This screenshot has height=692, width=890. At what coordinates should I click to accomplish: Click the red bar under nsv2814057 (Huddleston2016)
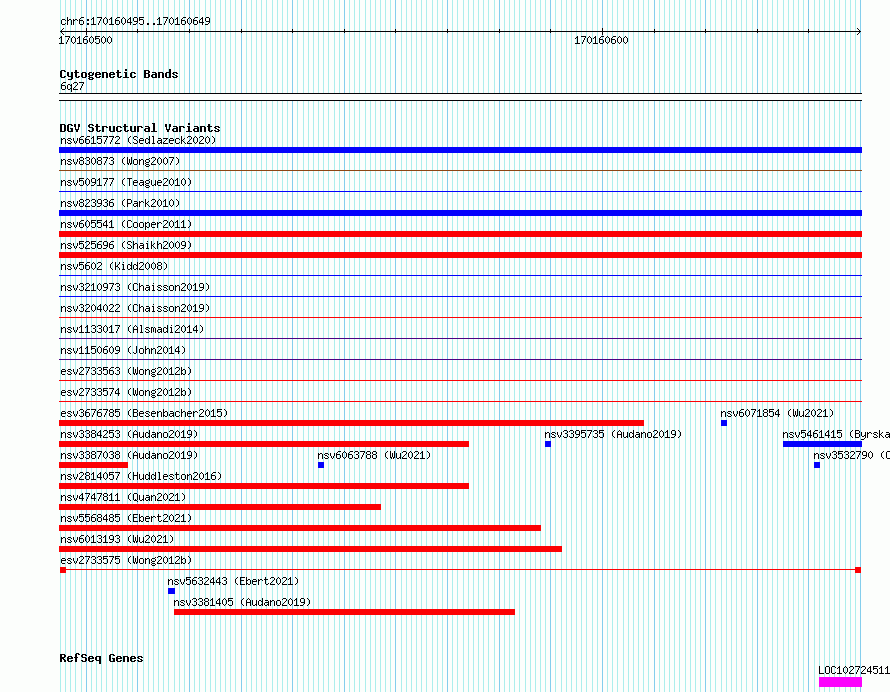264,486
